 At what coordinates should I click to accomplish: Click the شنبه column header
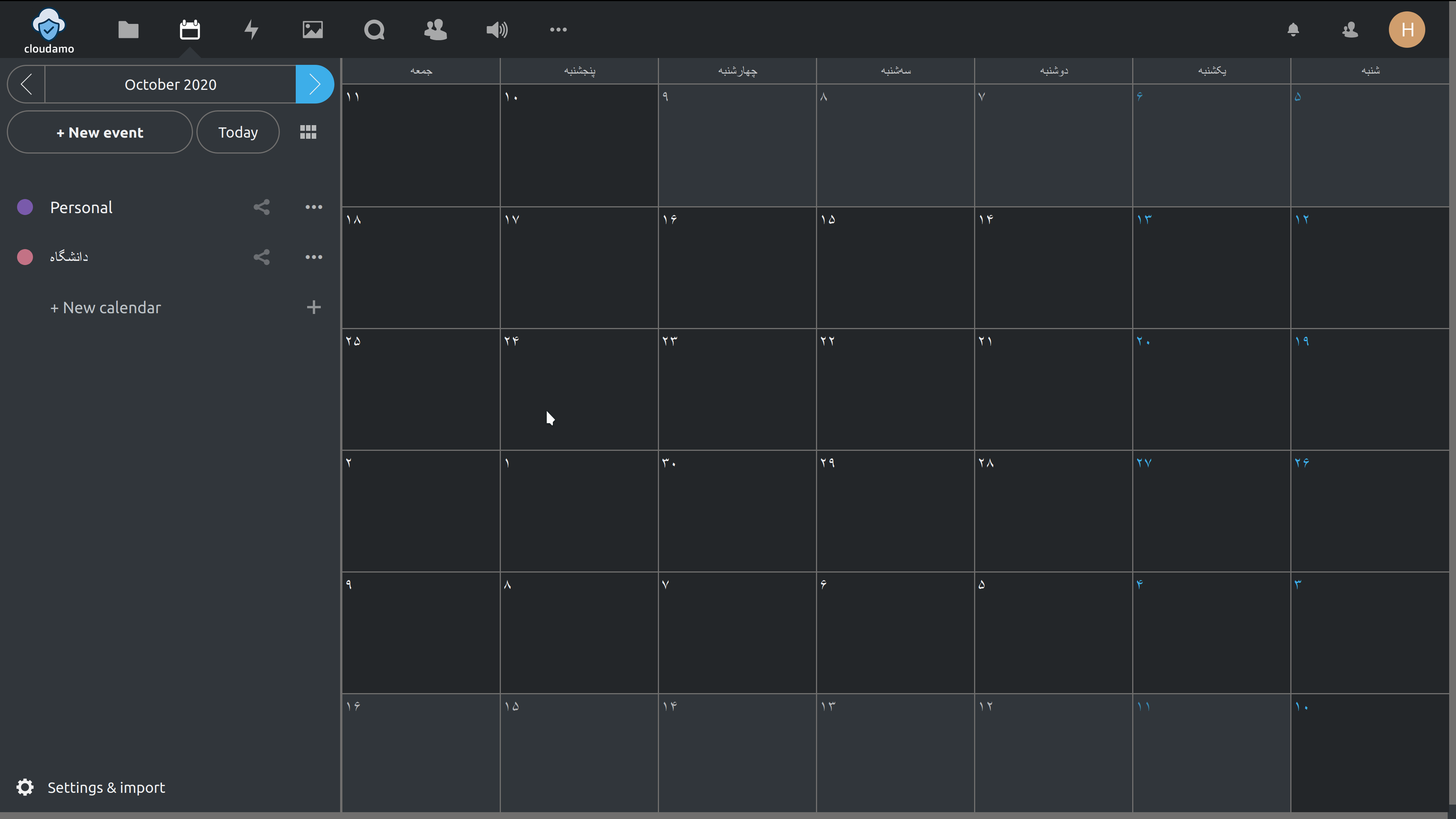1370,71
